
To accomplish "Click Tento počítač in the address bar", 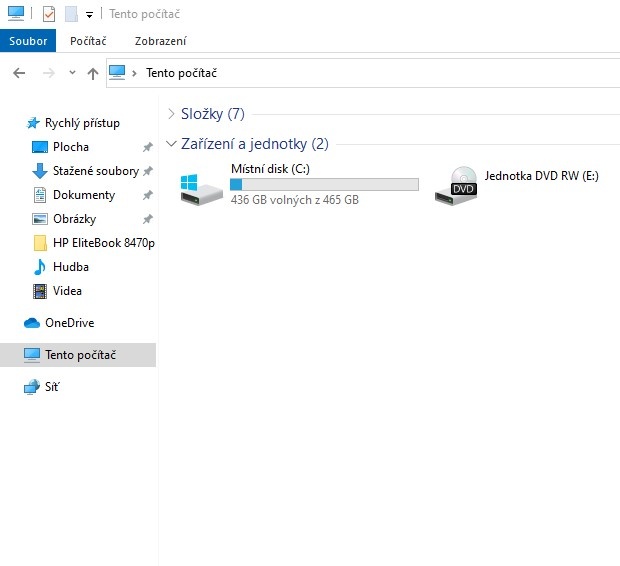I will [181, 73].
